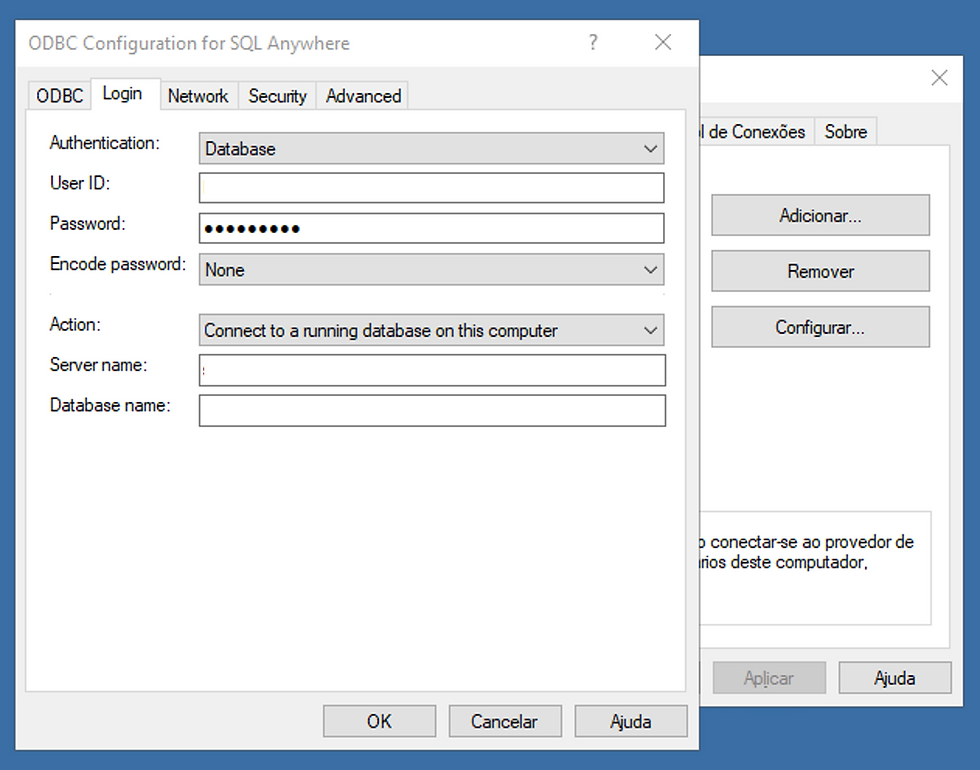Close the ODBC Configuration dialog
980x770 pixels.
(663, 42)
